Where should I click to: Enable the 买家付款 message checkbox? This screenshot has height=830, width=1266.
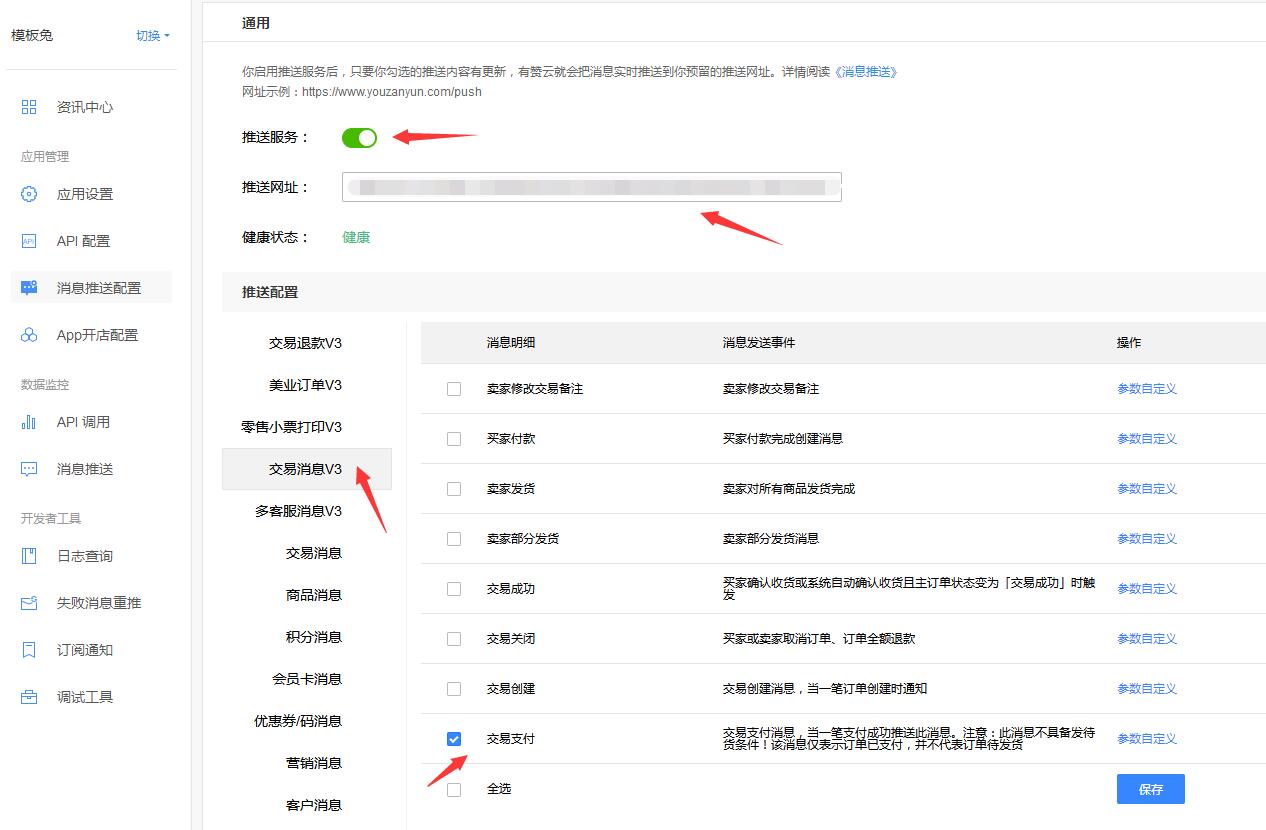pos(454,439)
